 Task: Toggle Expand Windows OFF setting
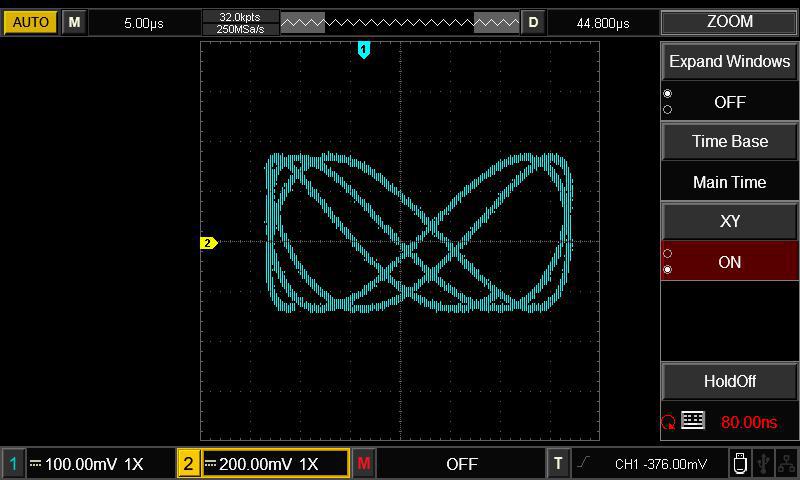tap(729, 102)
